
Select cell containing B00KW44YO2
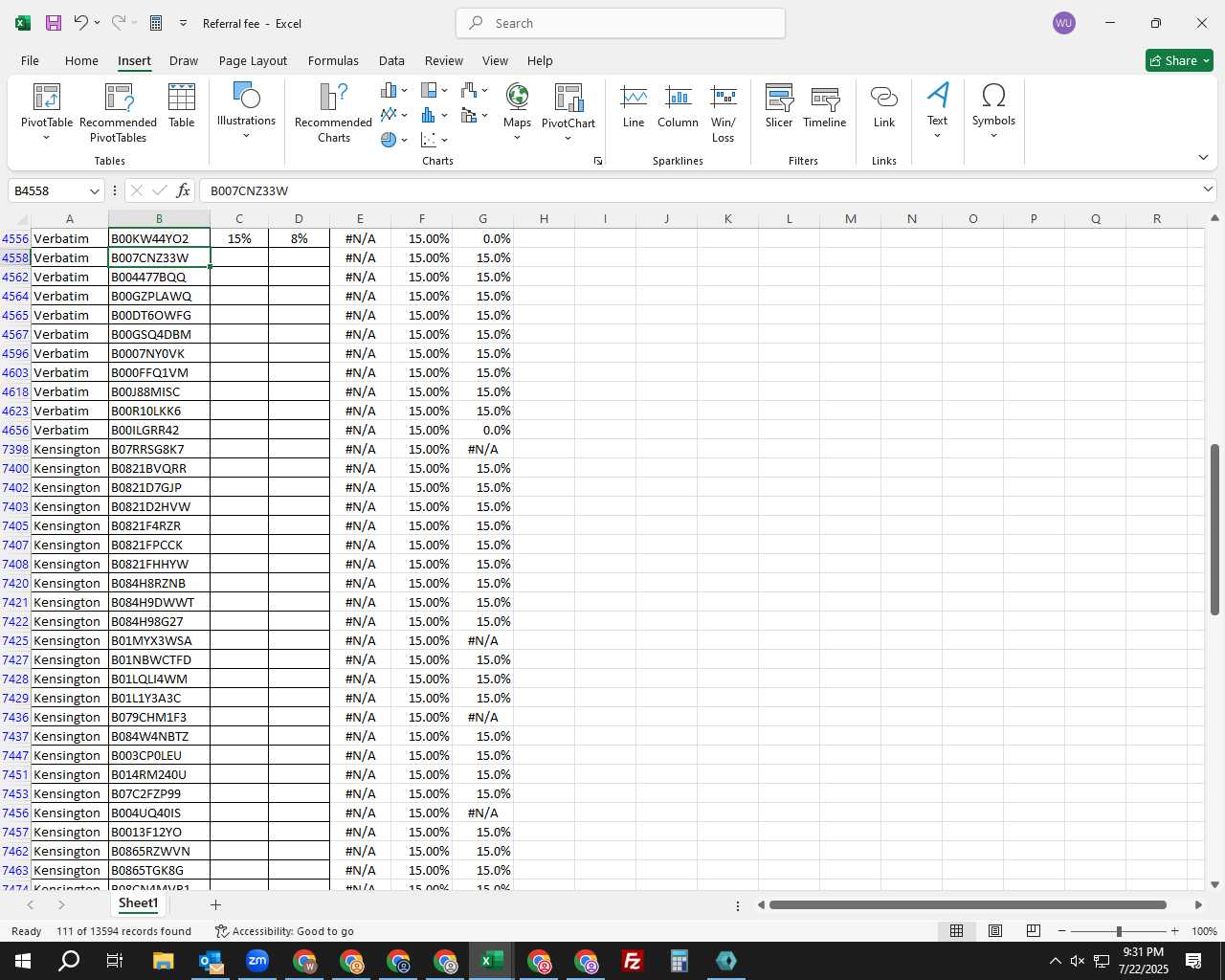159,238
